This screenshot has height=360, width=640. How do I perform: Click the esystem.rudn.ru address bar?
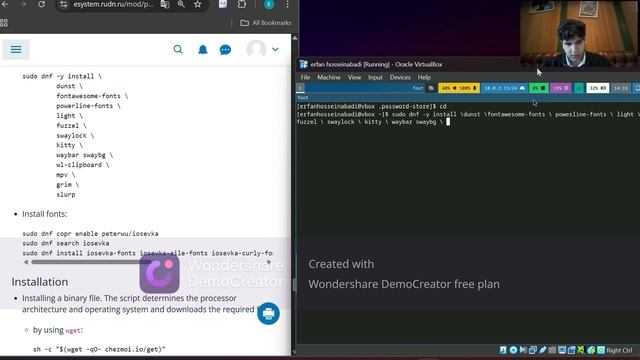pos(113,4)
